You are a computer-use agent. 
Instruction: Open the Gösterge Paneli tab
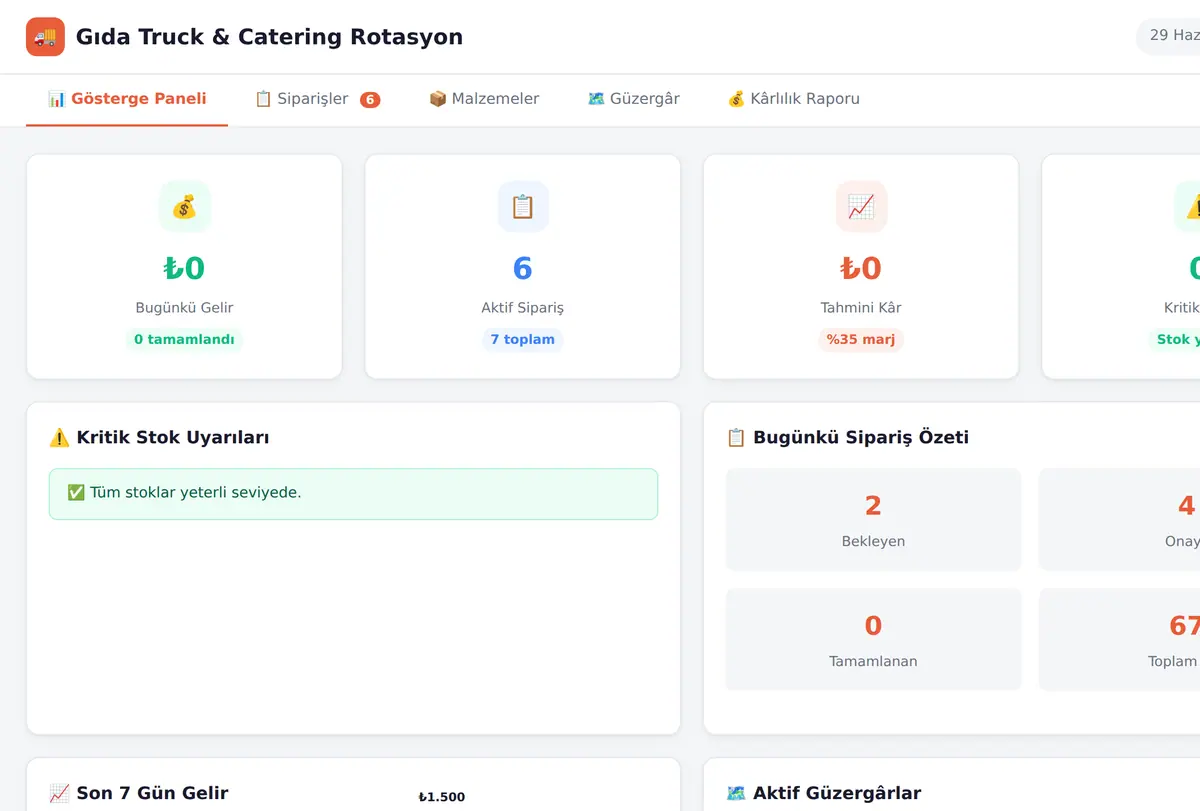[x=127, y=99]
